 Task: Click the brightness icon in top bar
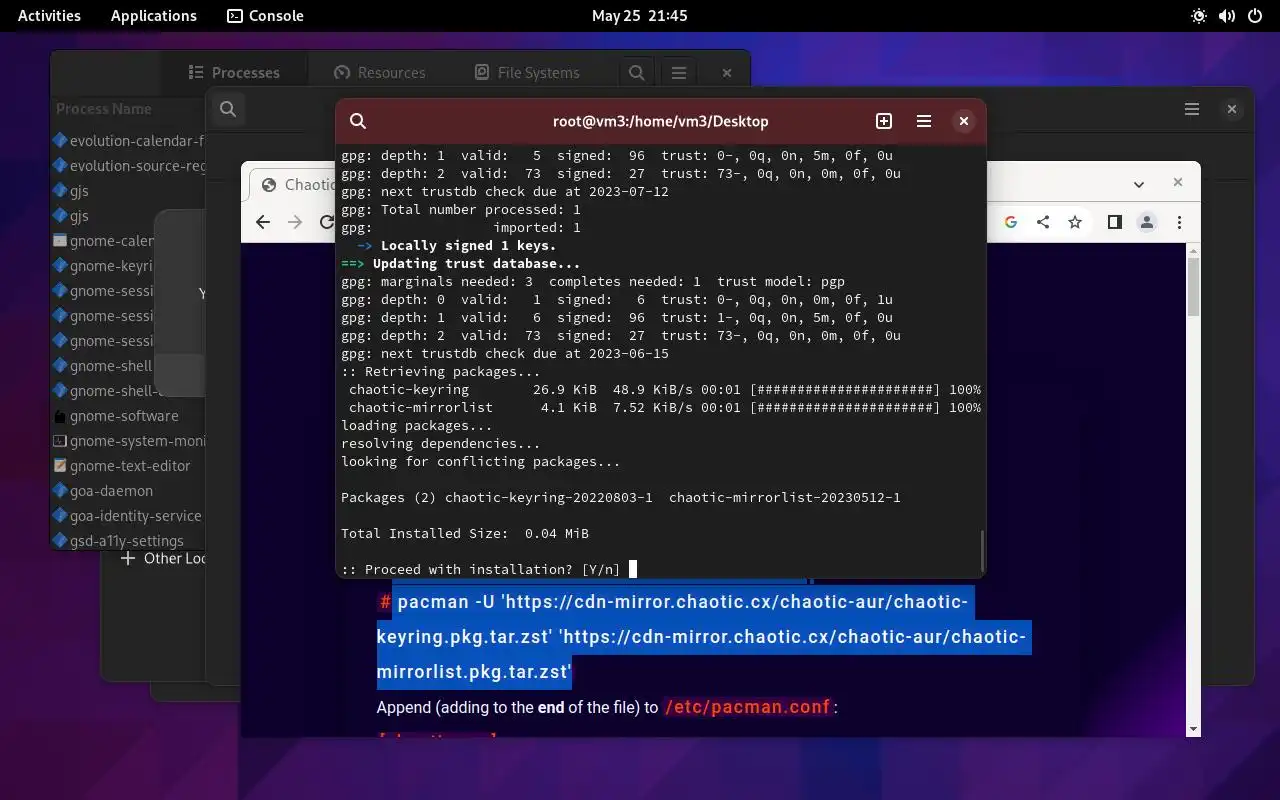point(1199,16)
